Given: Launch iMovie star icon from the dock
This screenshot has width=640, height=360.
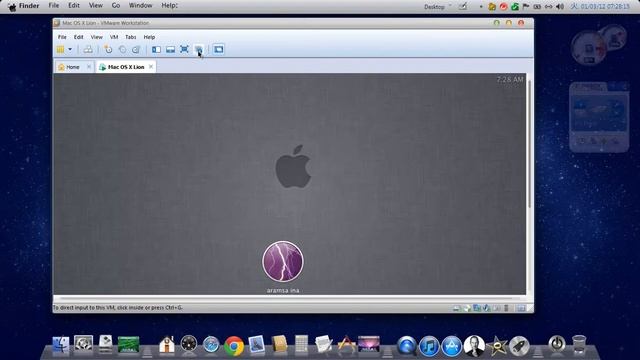Looking at the screenshot, I should coord(497,346).
